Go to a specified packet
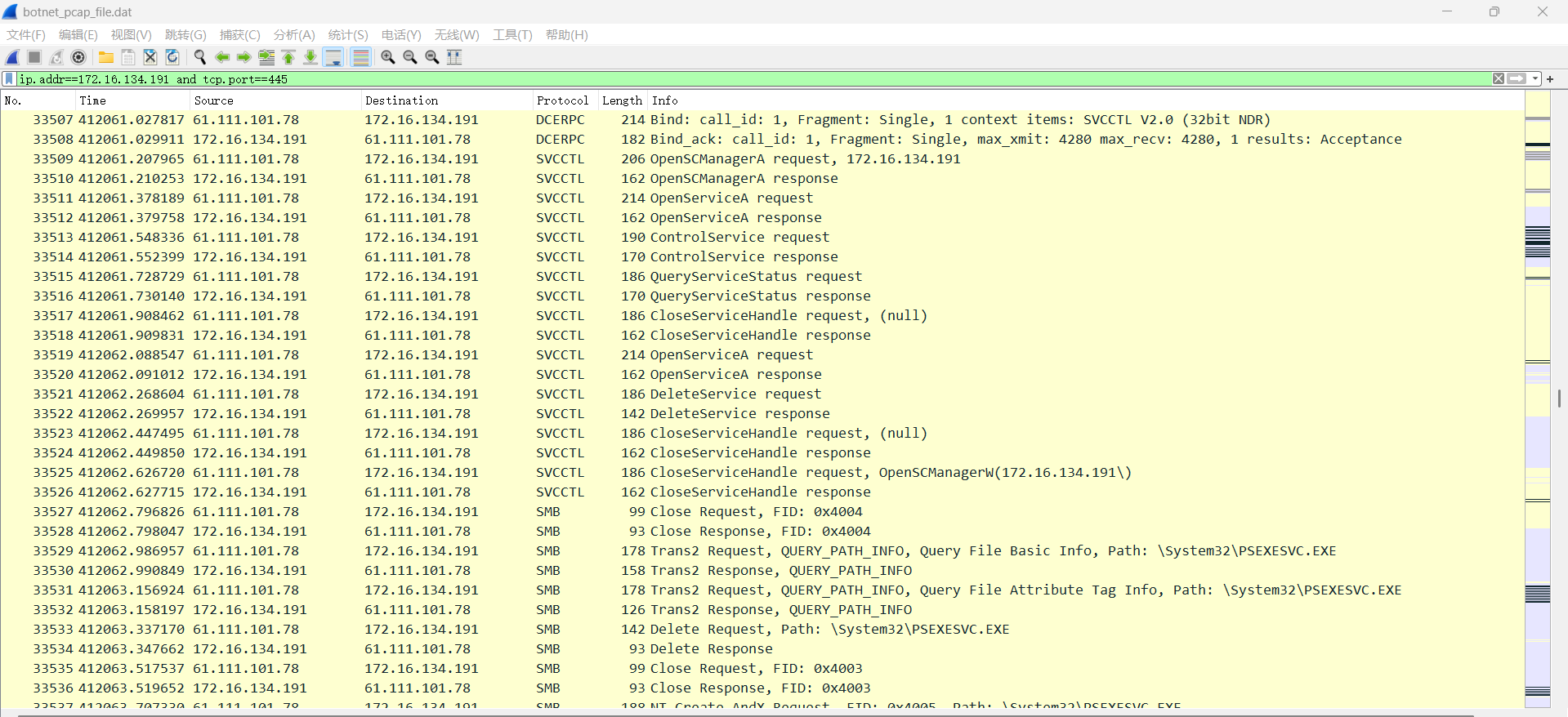This screenshot has height=717, width=1568. pyautogui.click(x=266, y=57)
